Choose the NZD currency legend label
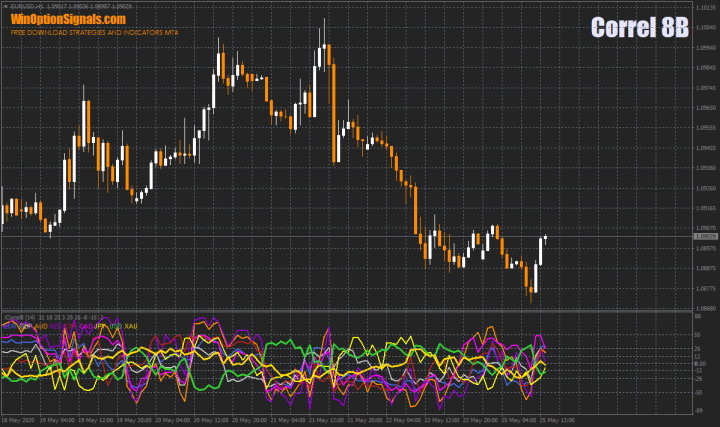 pos(56,326)
